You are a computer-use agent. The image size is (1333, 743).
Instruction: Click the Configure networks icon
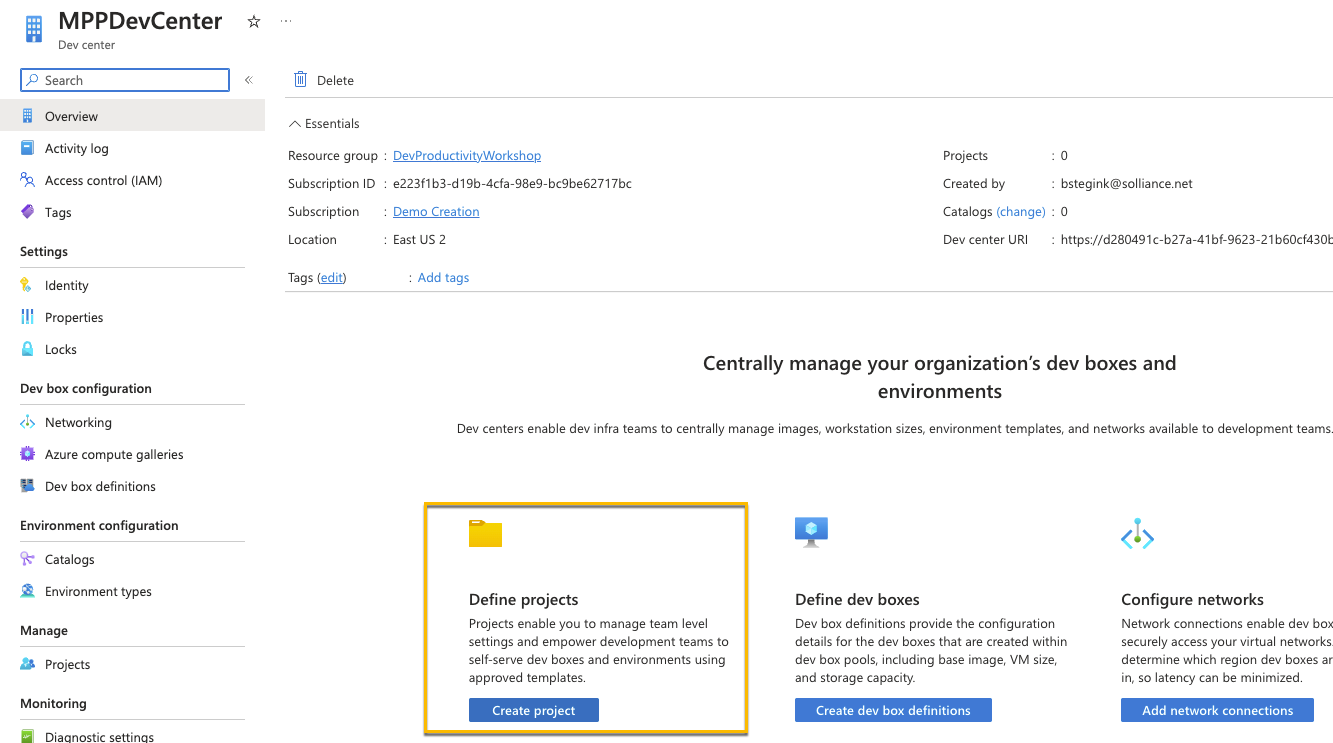tap(1137, 535)
